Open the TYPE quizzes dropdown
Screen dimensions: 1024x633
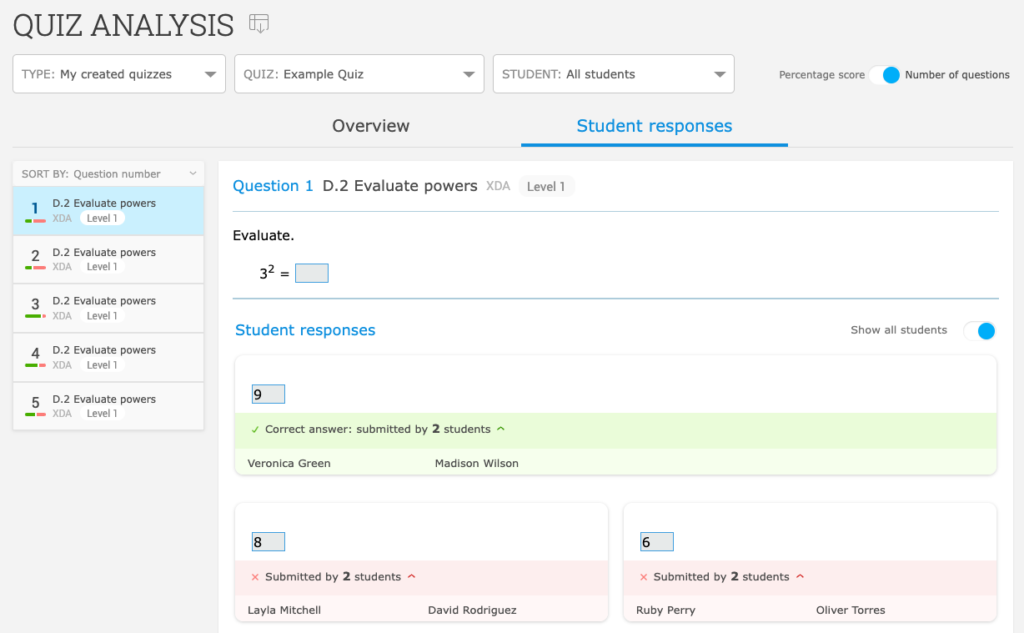(210, 73)
